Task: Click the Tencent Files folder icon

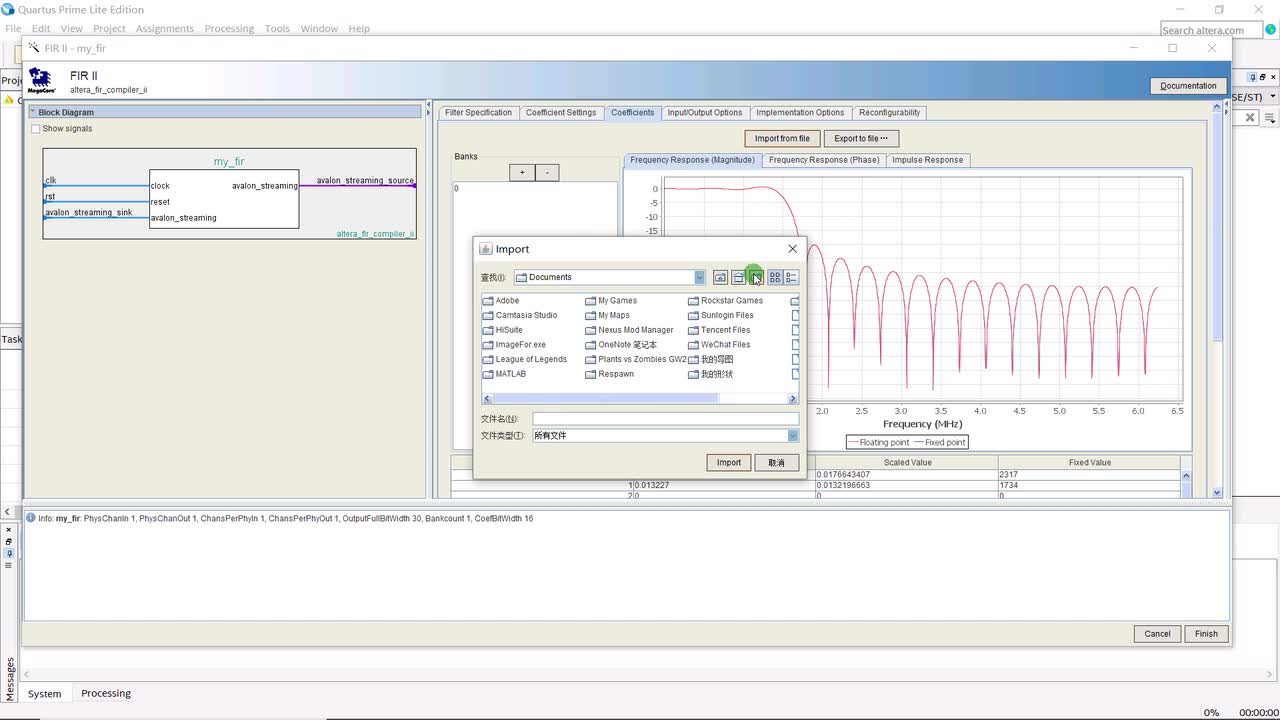Action: 694,330
